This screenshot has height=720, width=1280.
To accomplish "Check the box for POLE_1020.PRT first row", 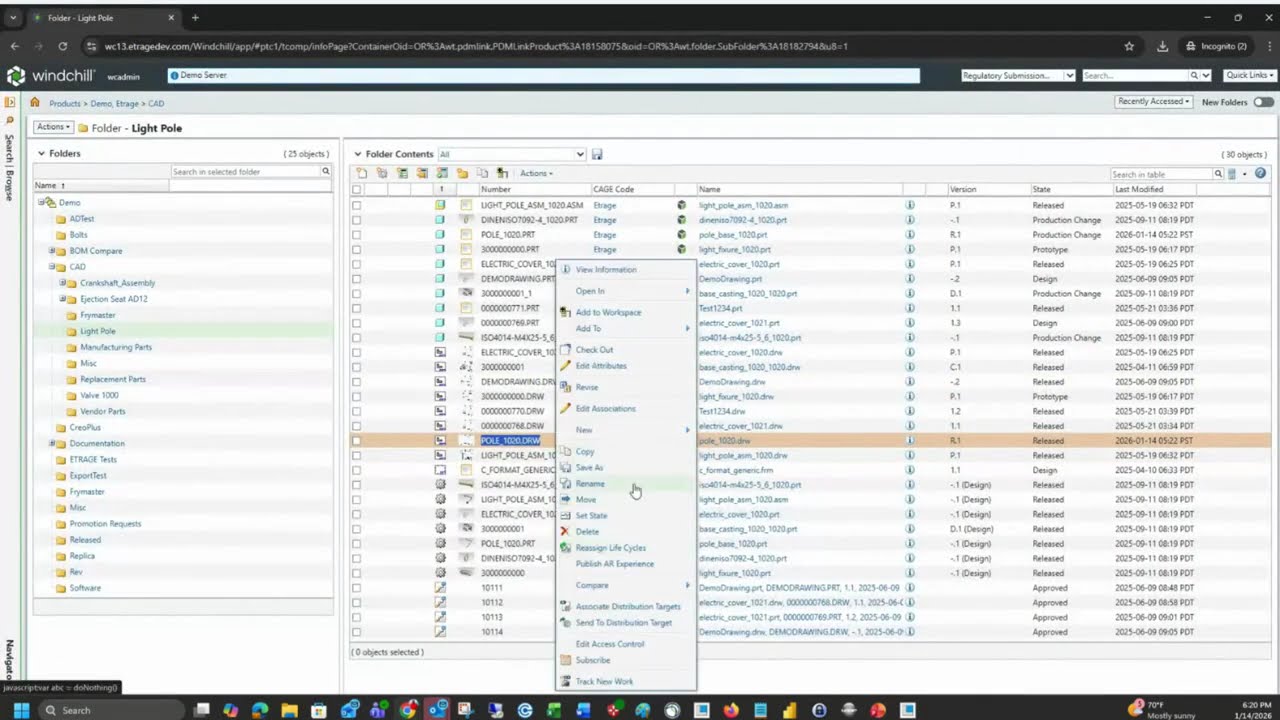I will click(356, 235).
